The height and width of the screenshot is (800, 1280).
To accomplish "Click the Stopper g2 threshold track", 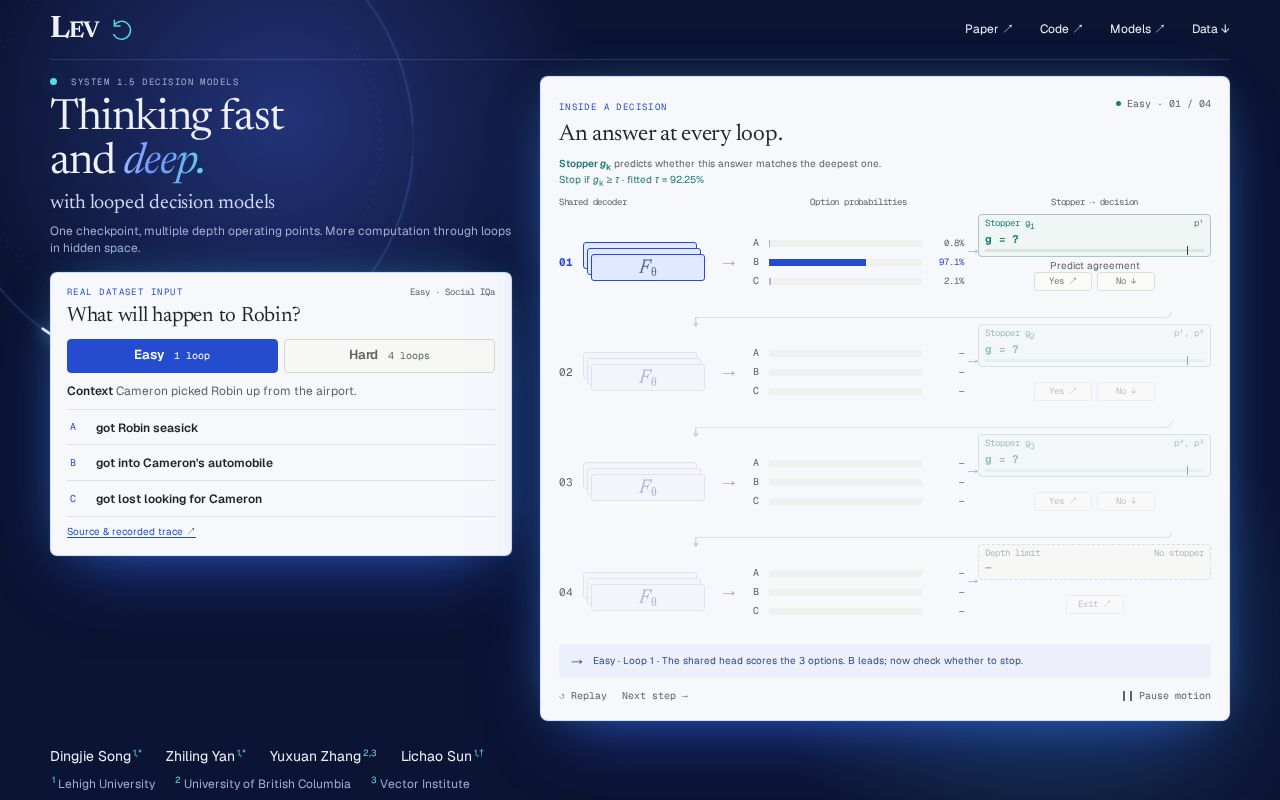I will pyautogui.click(x=1094, y=360).
